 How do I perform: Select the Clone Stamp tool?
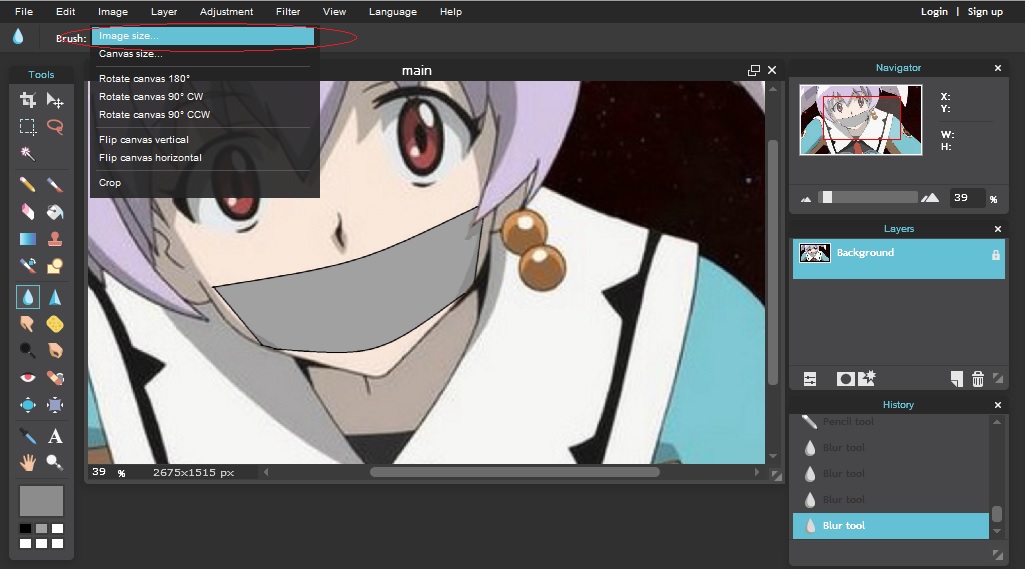(x=55, y=239)
